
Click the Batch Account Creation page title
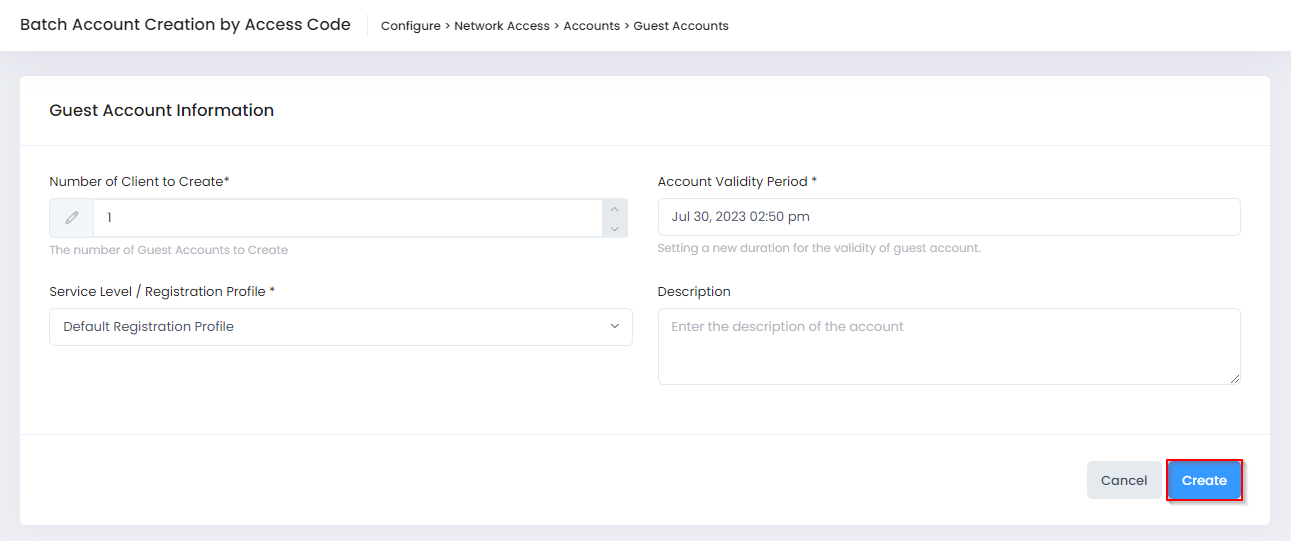tap(185, 25)
